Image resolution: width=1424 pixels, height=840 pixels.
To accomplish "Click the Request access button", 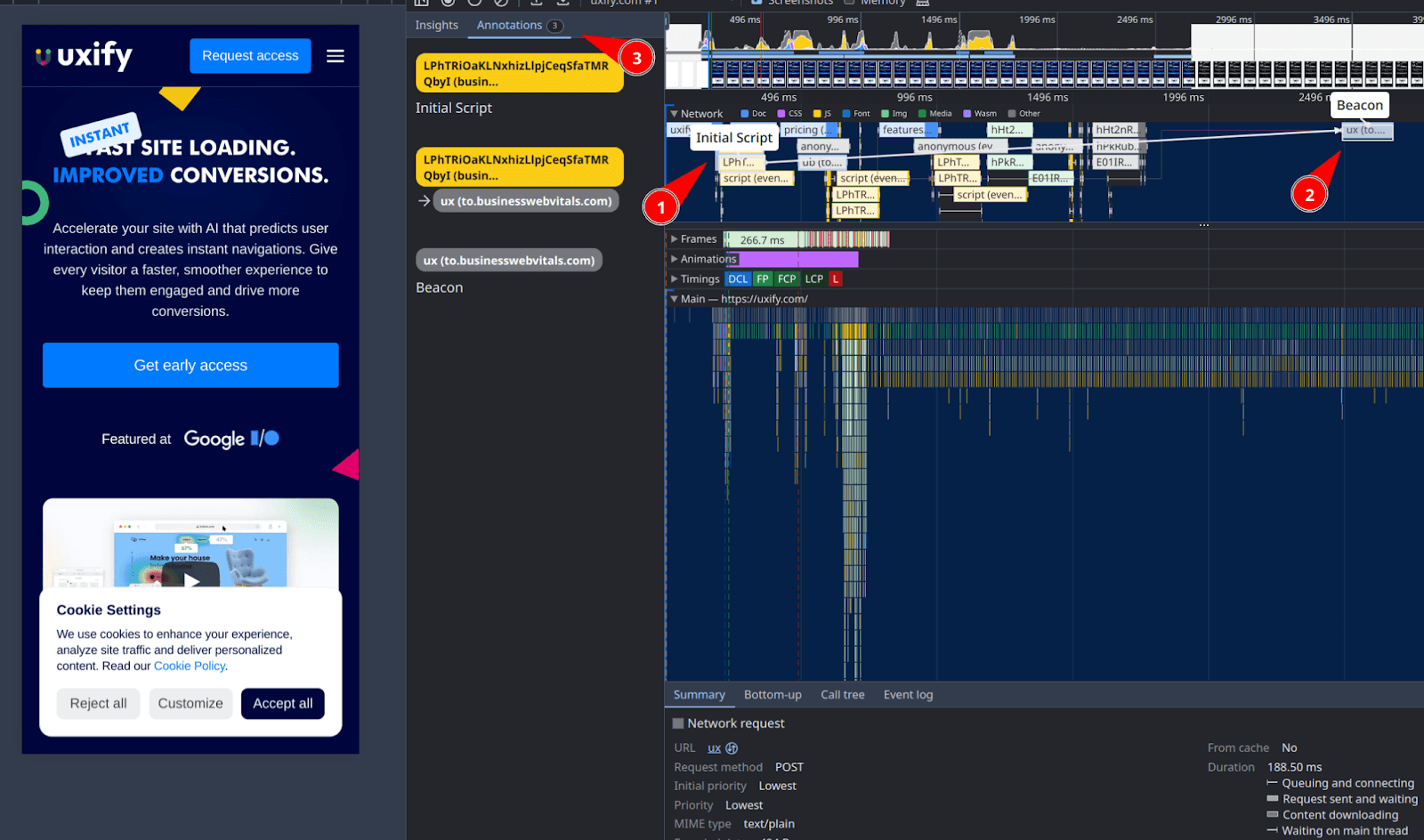I will 250,55.
